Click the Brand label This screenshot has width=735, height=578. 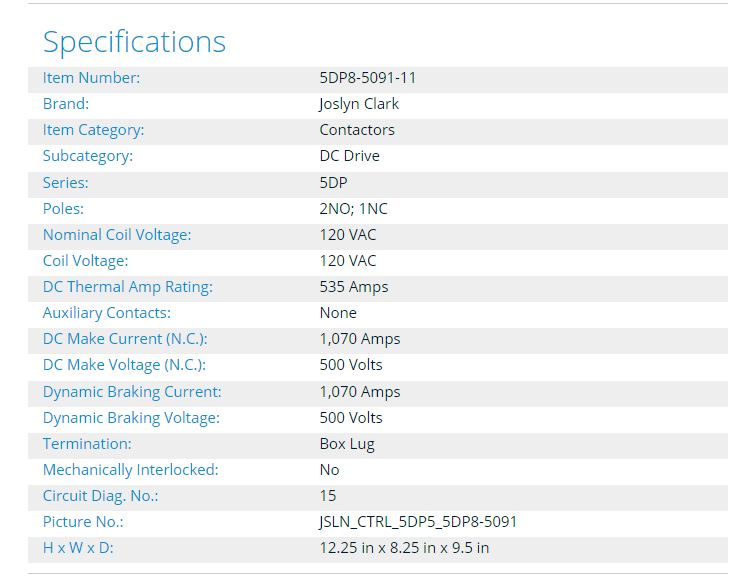click(66, 104)
